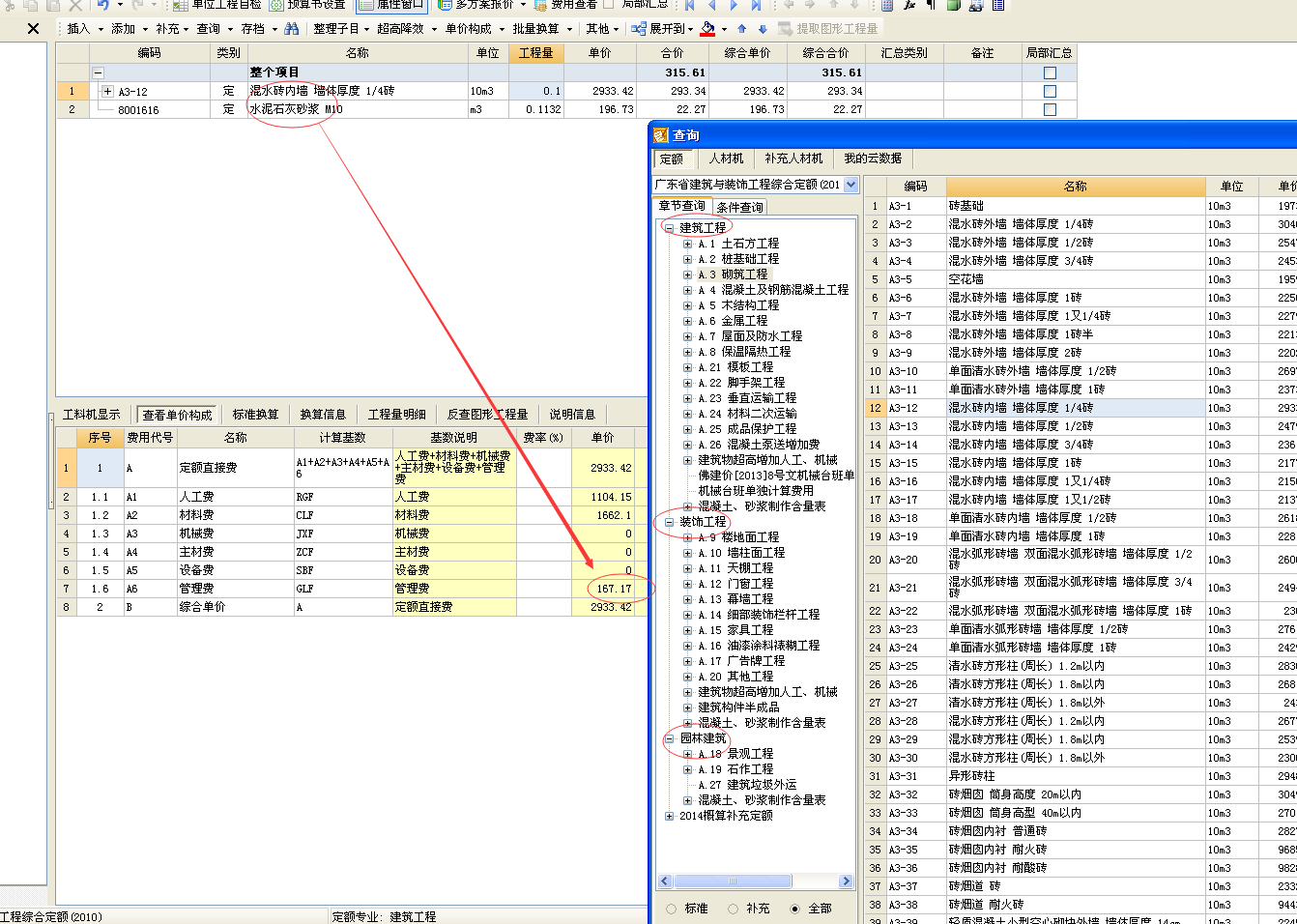The height and width of the screenshot is (924, 1297).
Task: Open the 广东省建筑与装饰工程综合定额 dropdown
Action: click(851, 185)
